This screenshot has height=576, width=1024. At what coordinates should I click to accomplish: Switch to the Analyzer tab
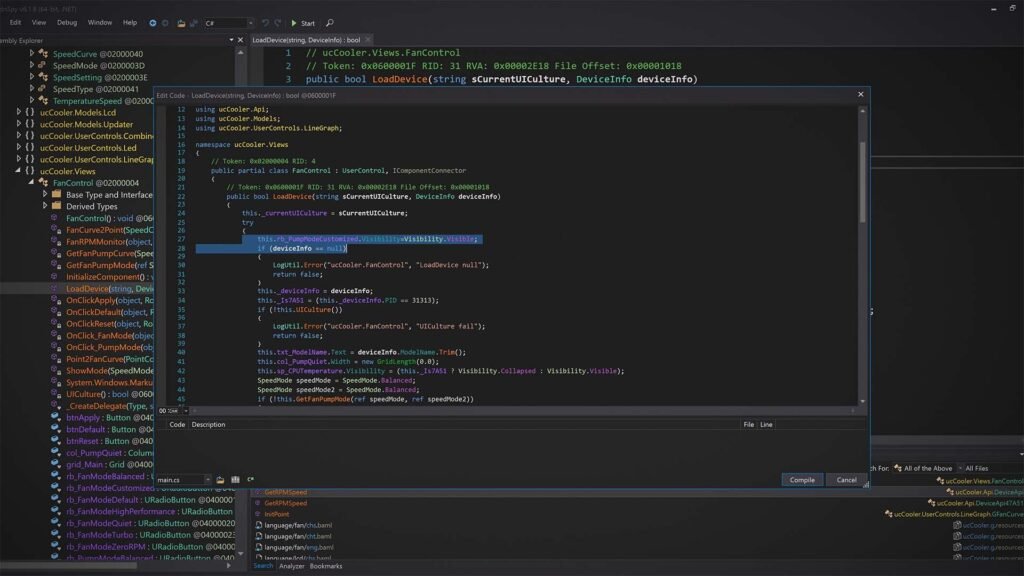tap(292, 566)
